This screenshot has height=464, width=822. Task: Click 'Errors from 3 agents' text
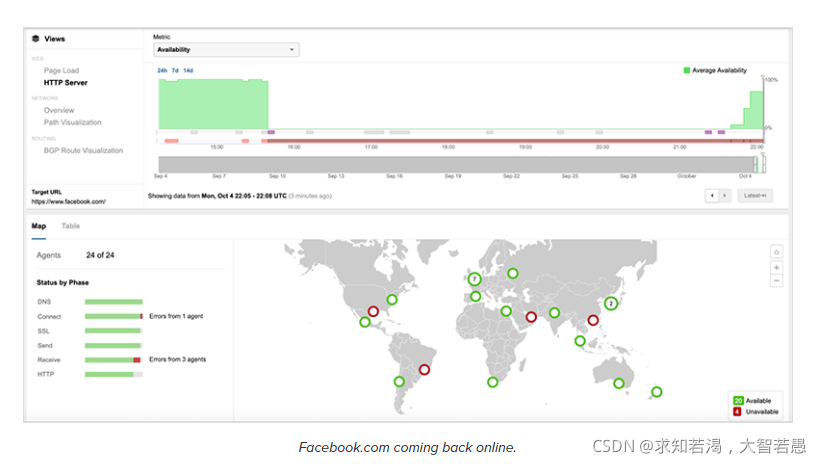(x=178, y=359)
